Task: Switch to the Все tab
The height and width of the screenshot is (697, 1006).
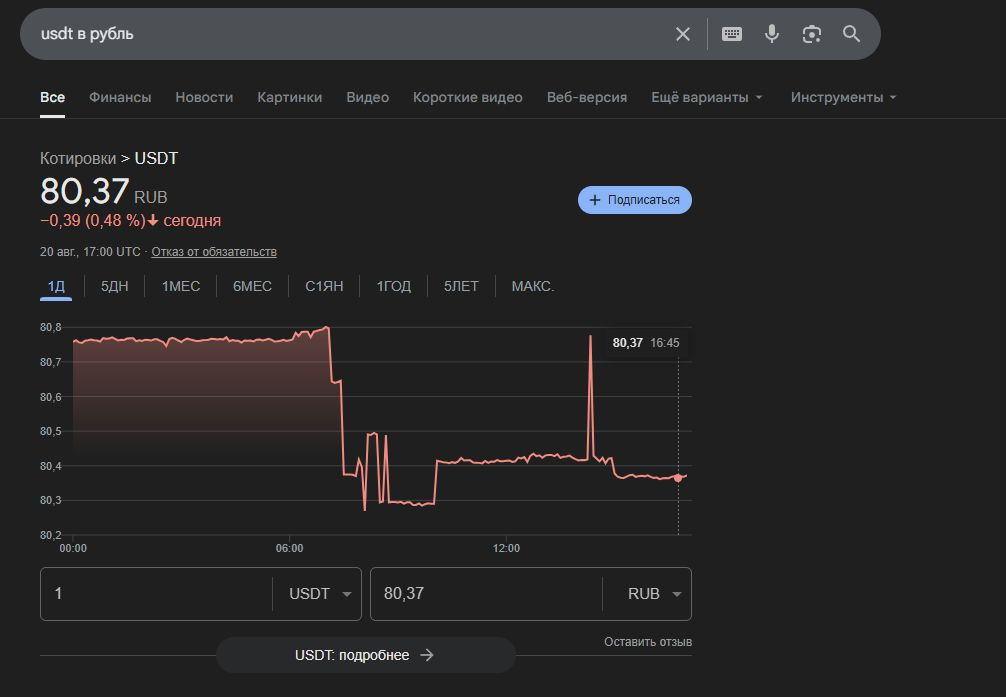Action: click(x=53, y=98)
